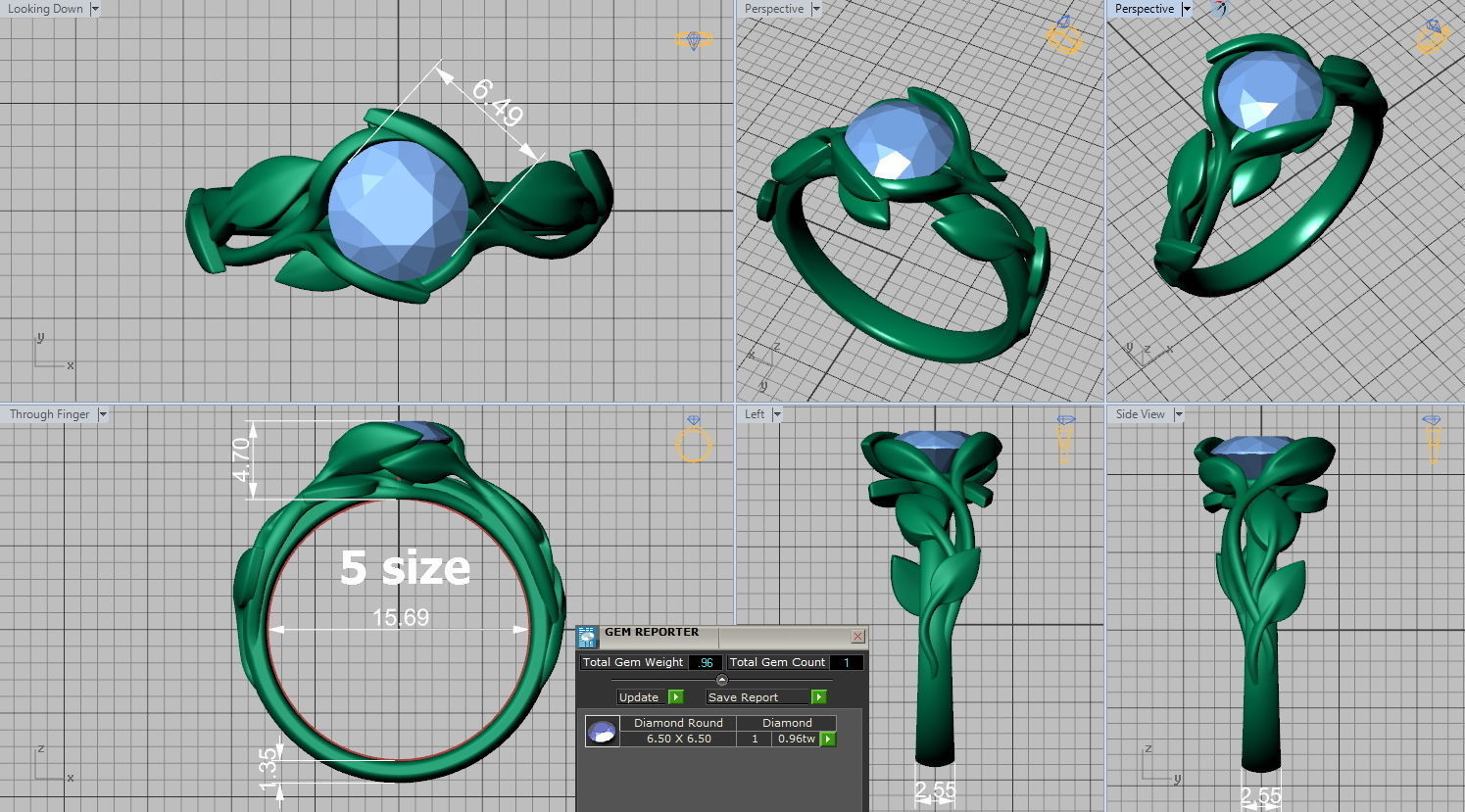Run Update with its green arrow
The image size is (1465, 812).
pyautogui.click(x=675, y=697)
